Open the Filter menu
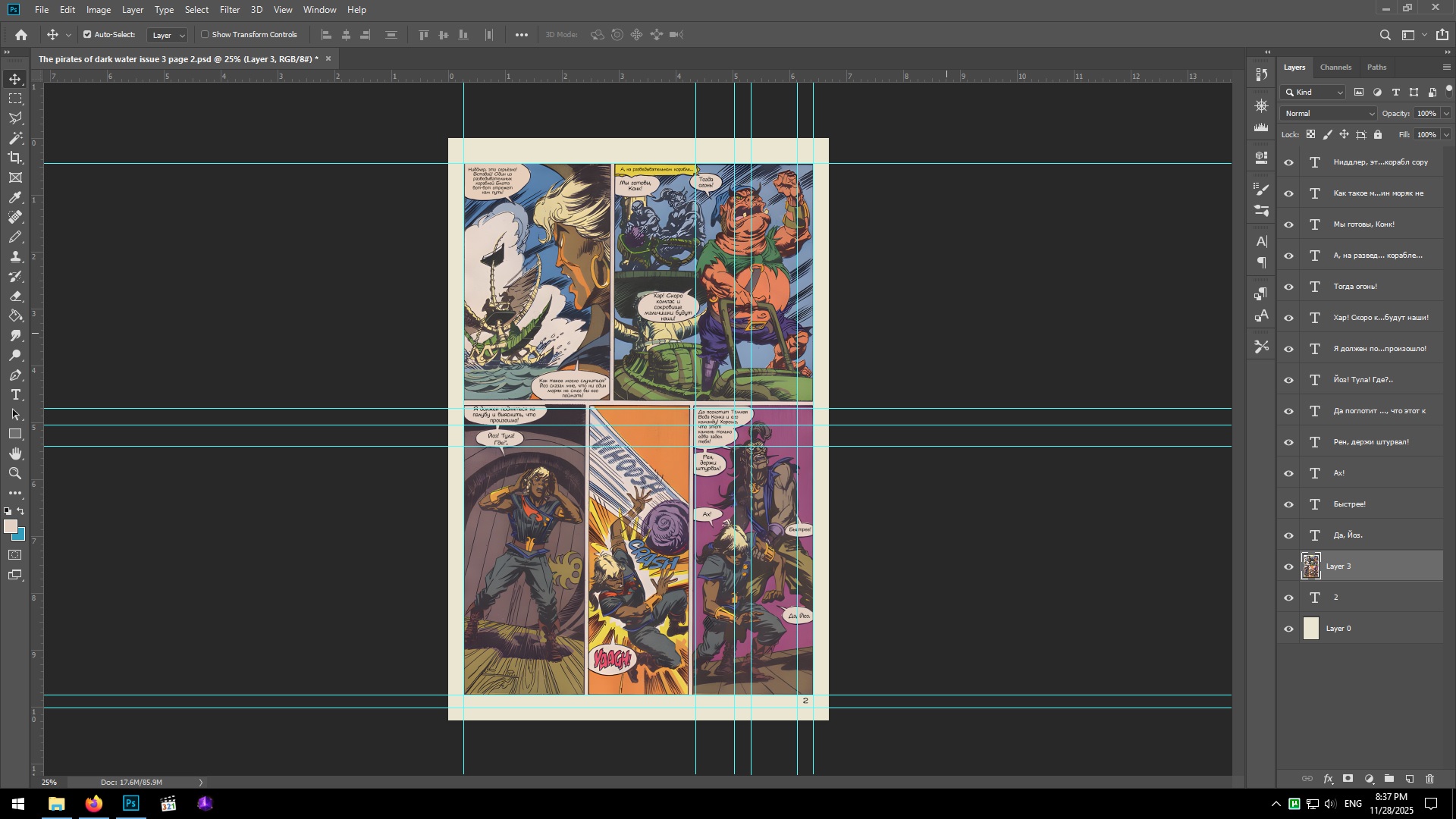1456x819 pixels. (x=229, y=10)
